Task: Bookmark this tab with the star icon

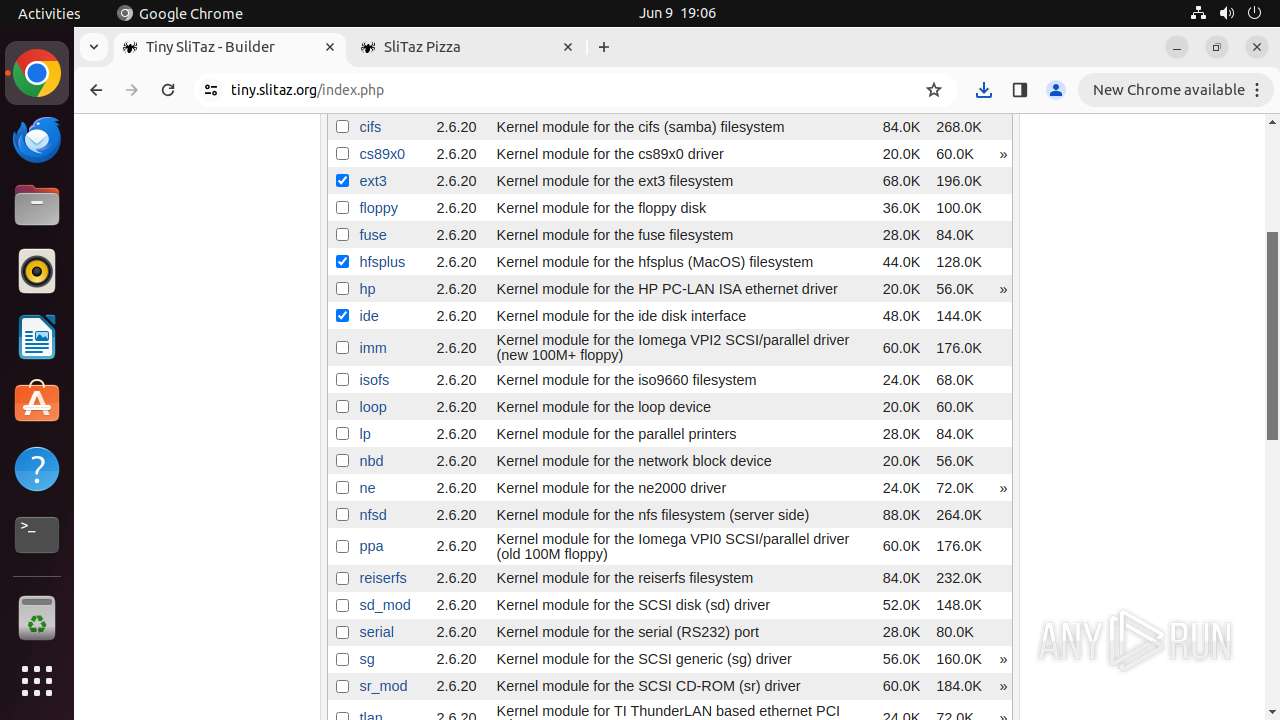Action: pos(934,90)
